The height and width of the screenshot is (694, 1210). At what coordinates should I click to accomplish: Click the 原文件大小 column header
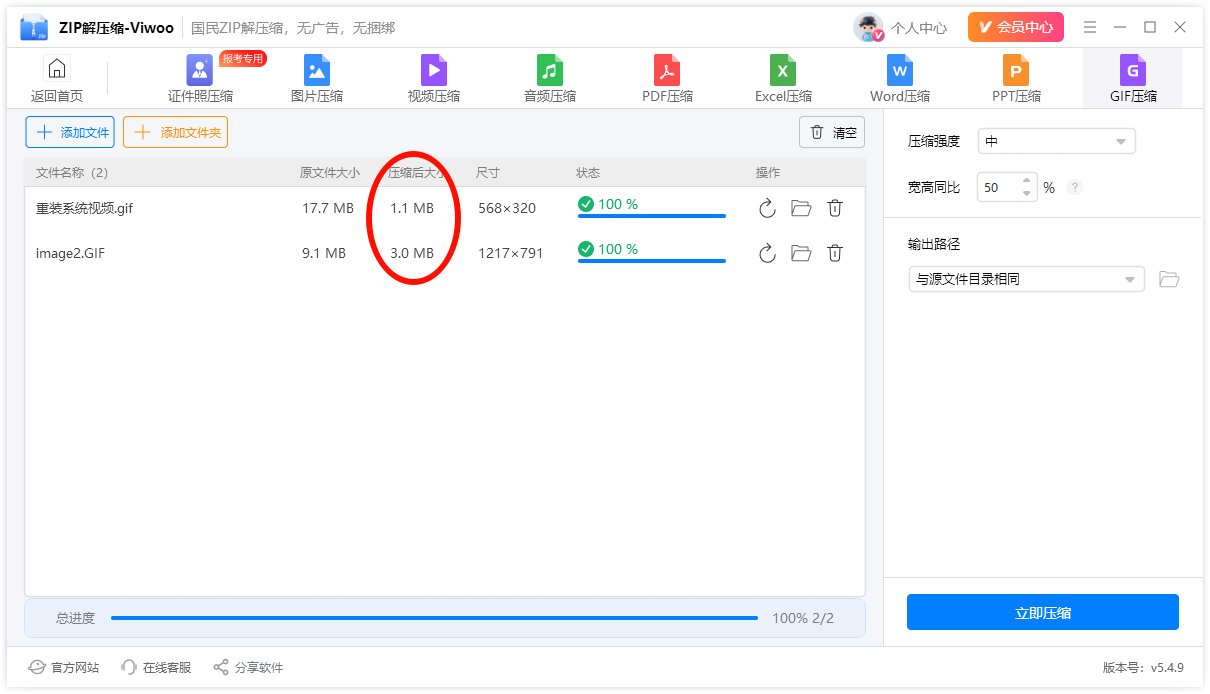point(330,173)
